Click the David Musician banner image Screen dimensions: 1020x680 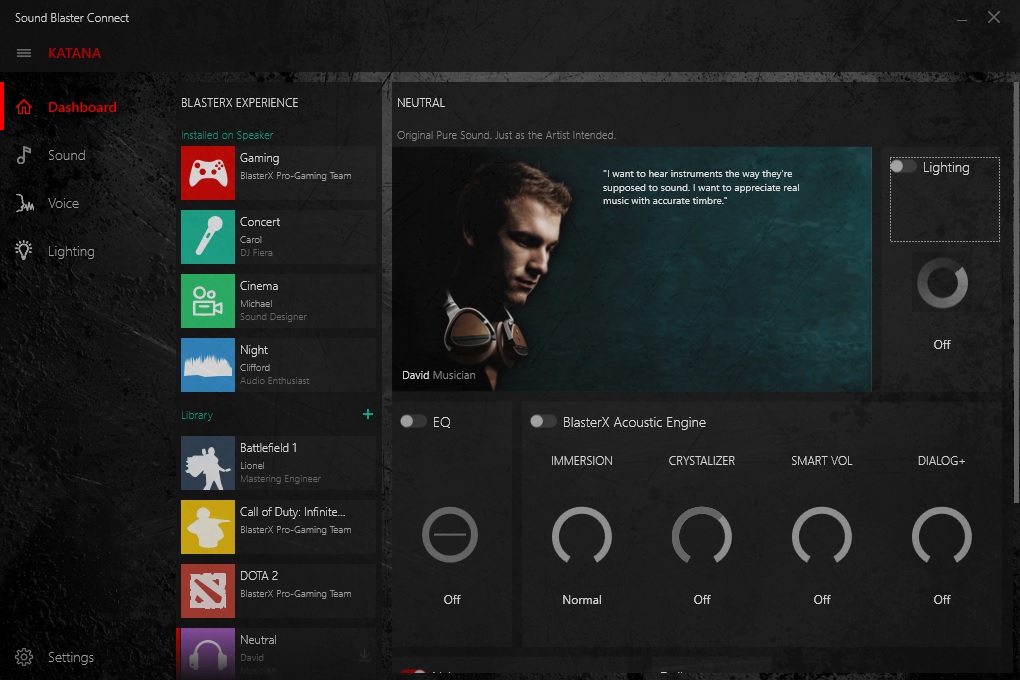tap(631, 268)
